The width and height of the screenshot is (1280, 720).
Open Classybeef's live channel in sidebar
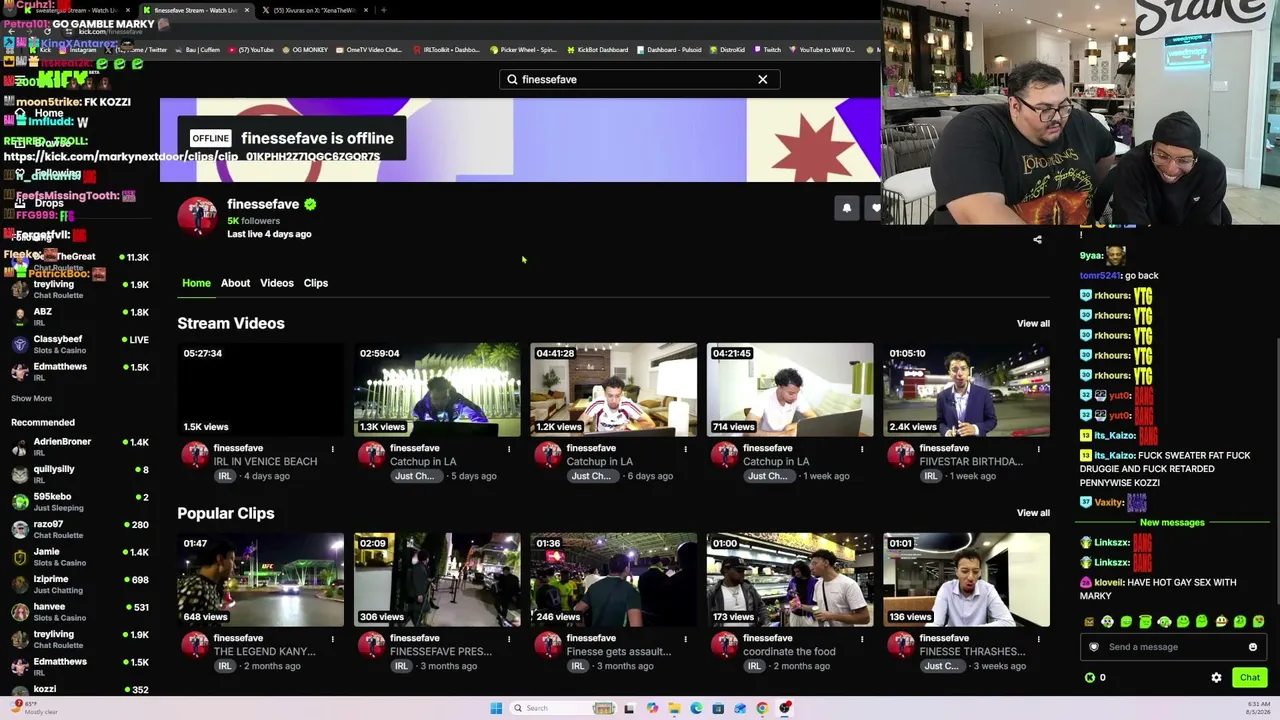[x=80, y=344]
